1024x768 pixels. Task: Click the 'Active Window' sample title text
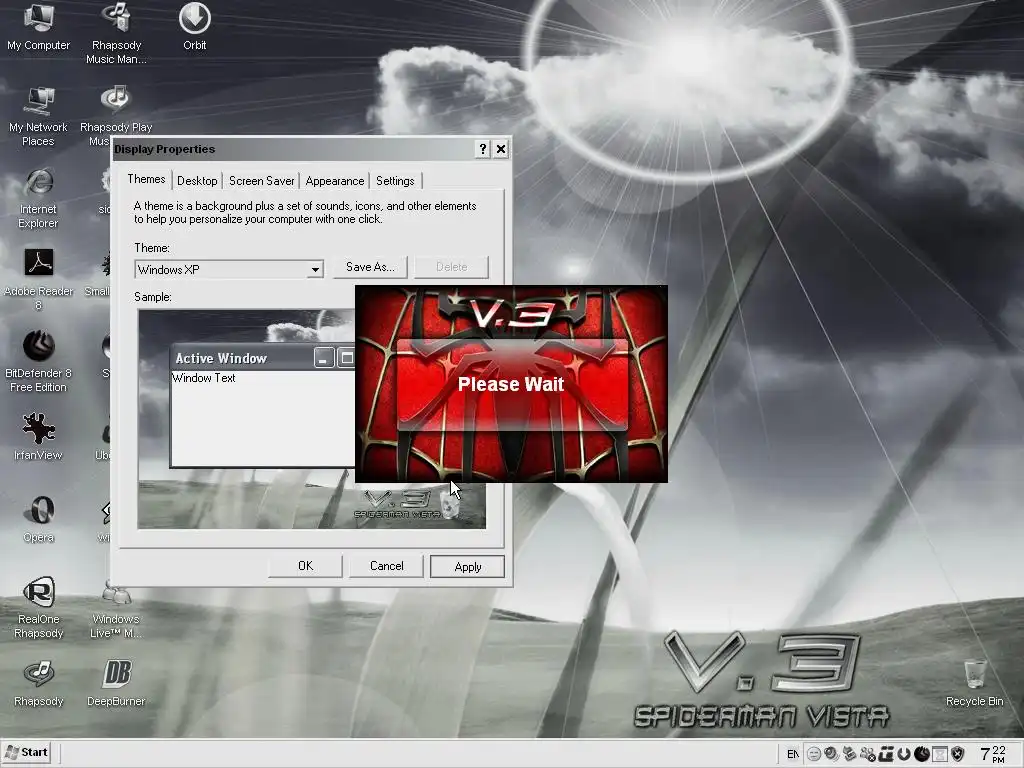(221, 358)
